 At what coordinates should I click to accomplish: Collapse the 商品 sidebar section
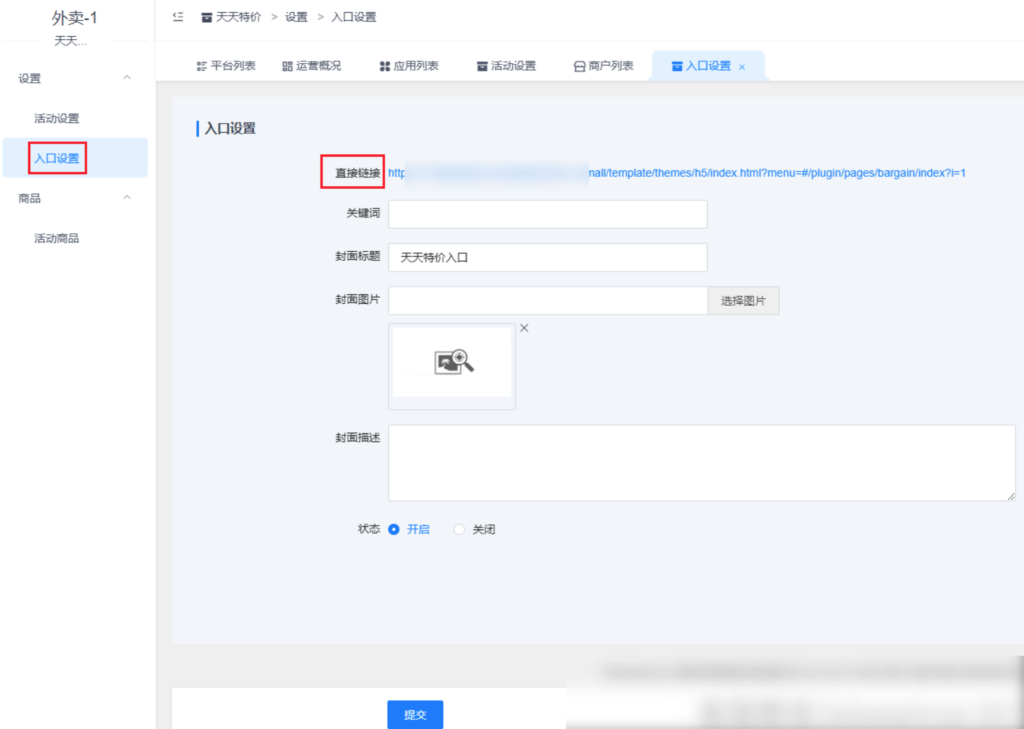(127, 197)
